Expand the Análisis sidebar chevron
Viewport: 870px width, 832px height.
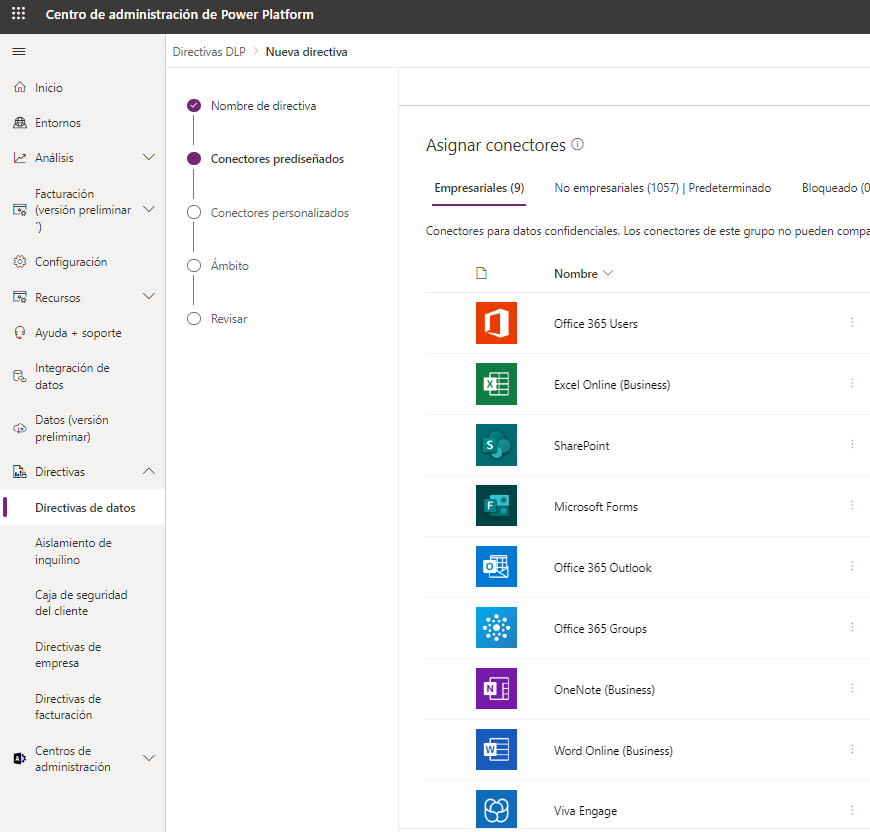pyautogui.click(x=150, y=156)
